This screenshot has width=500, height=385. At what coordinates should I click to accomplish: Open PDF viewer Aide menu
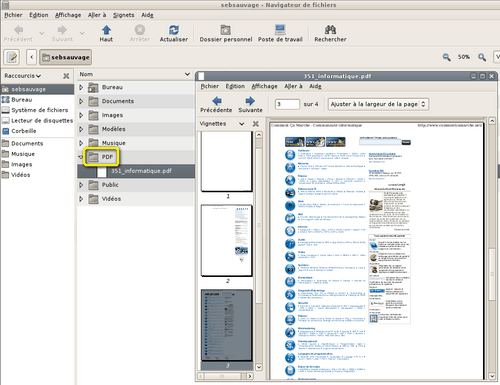coord(315,86)
